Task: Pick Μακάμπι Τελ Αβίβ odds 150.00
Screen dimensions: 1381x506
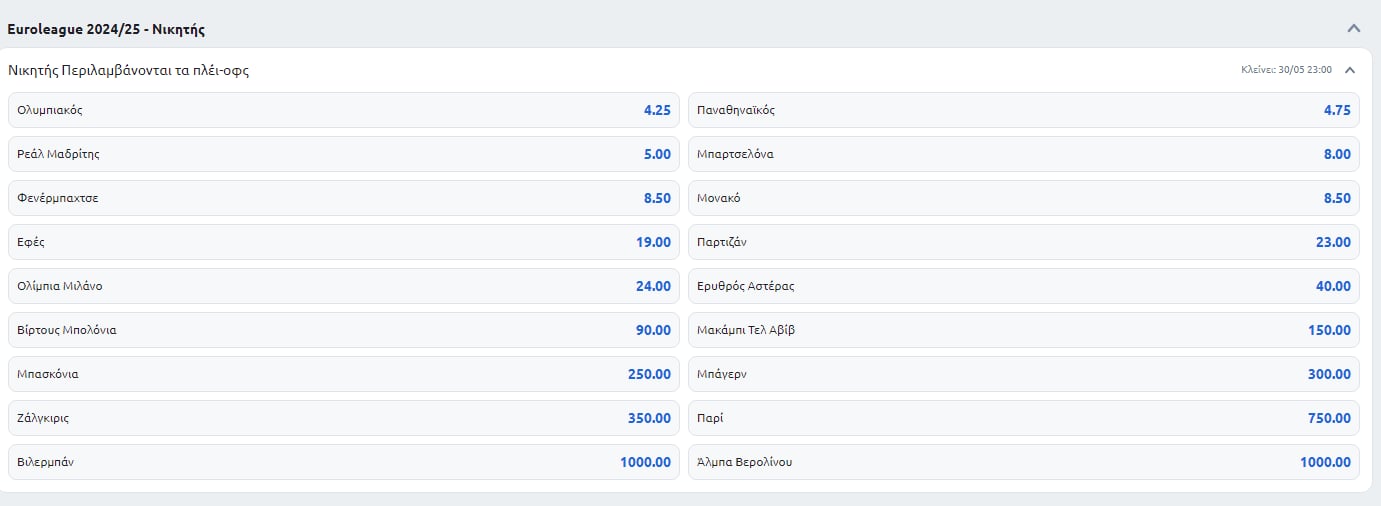Action: pyautogui.click(x=1023, y=330)
